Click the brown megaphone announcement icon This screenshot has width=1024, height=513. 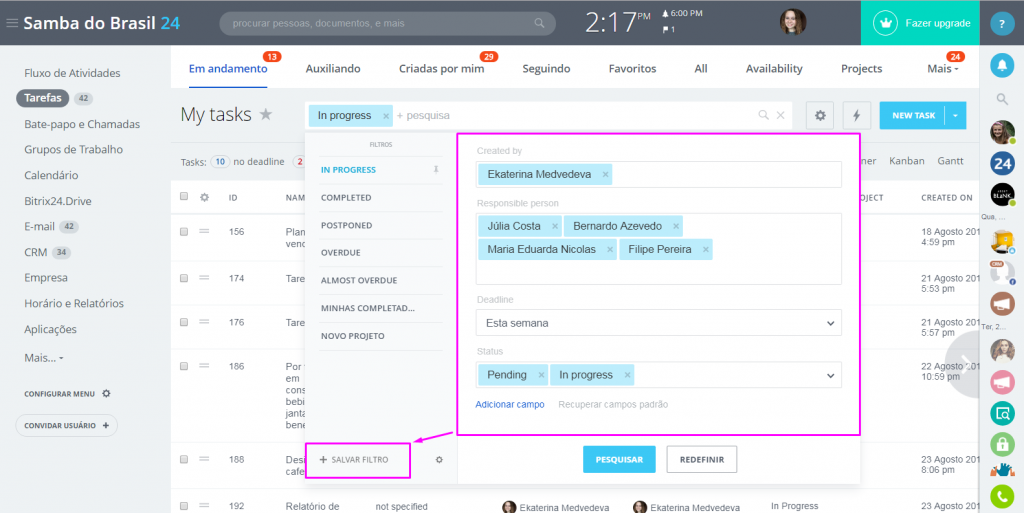click(1002, 303)
